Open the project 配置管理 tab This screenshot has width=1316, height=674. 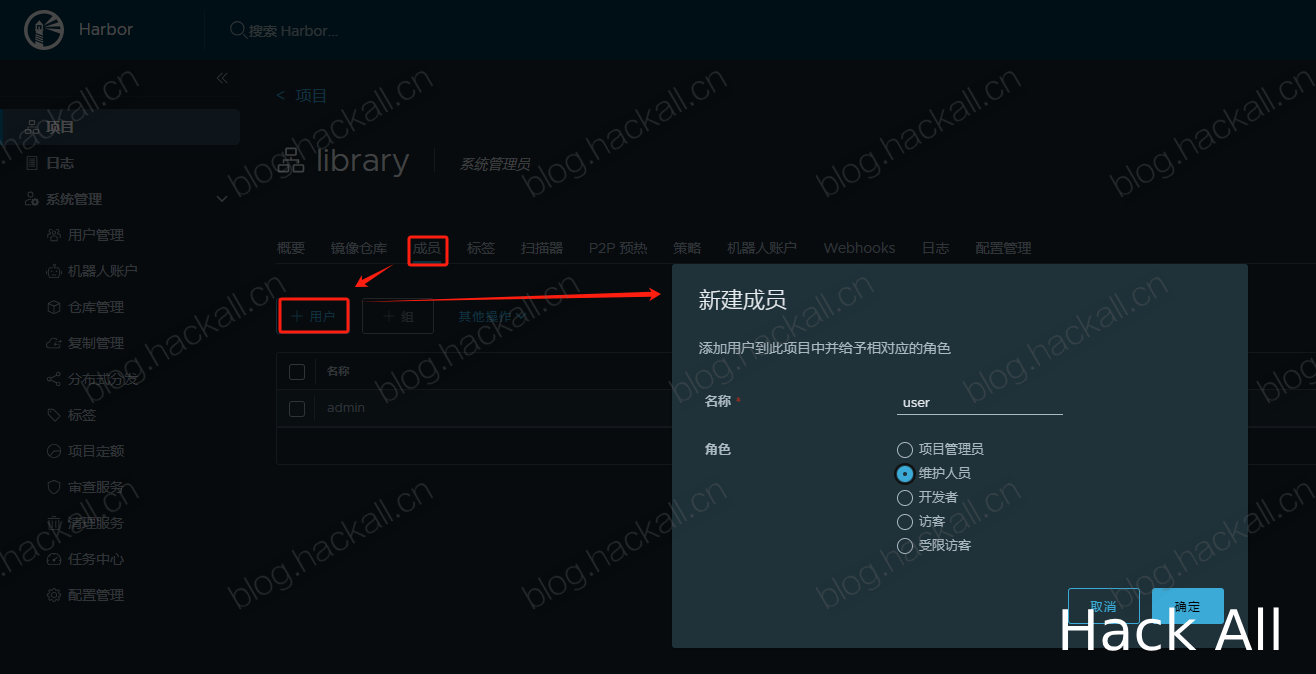click(1003, 248)
